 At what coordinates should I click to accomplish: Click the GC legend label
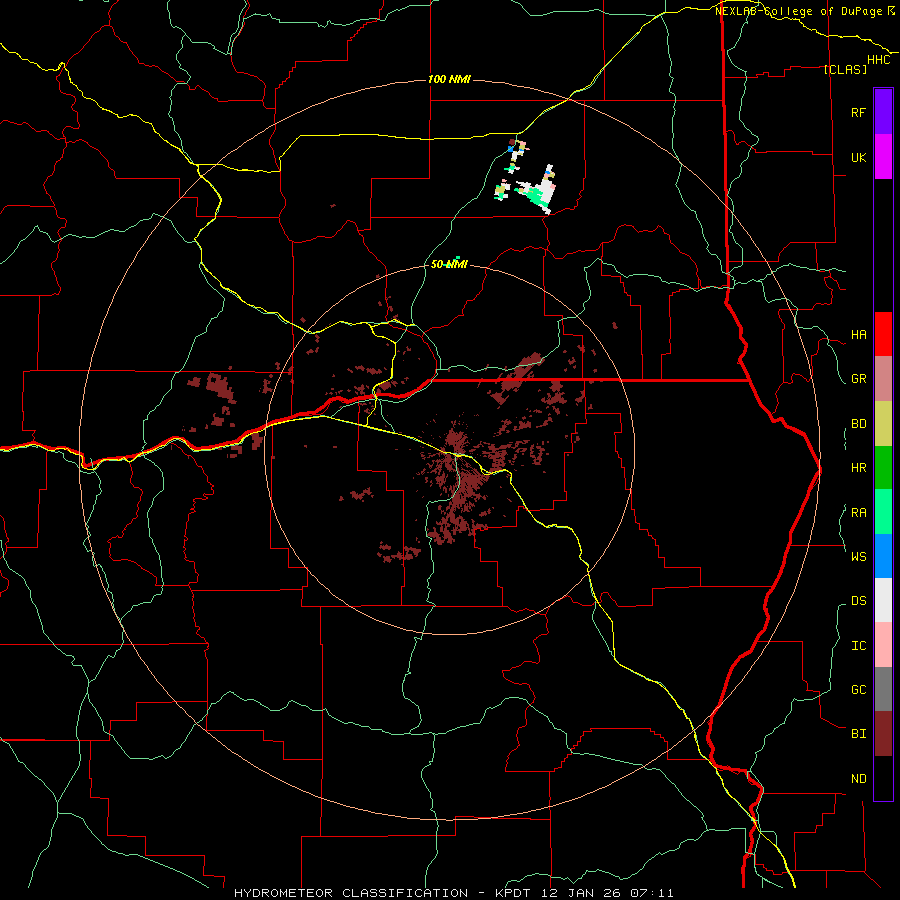tap(858, 690)
